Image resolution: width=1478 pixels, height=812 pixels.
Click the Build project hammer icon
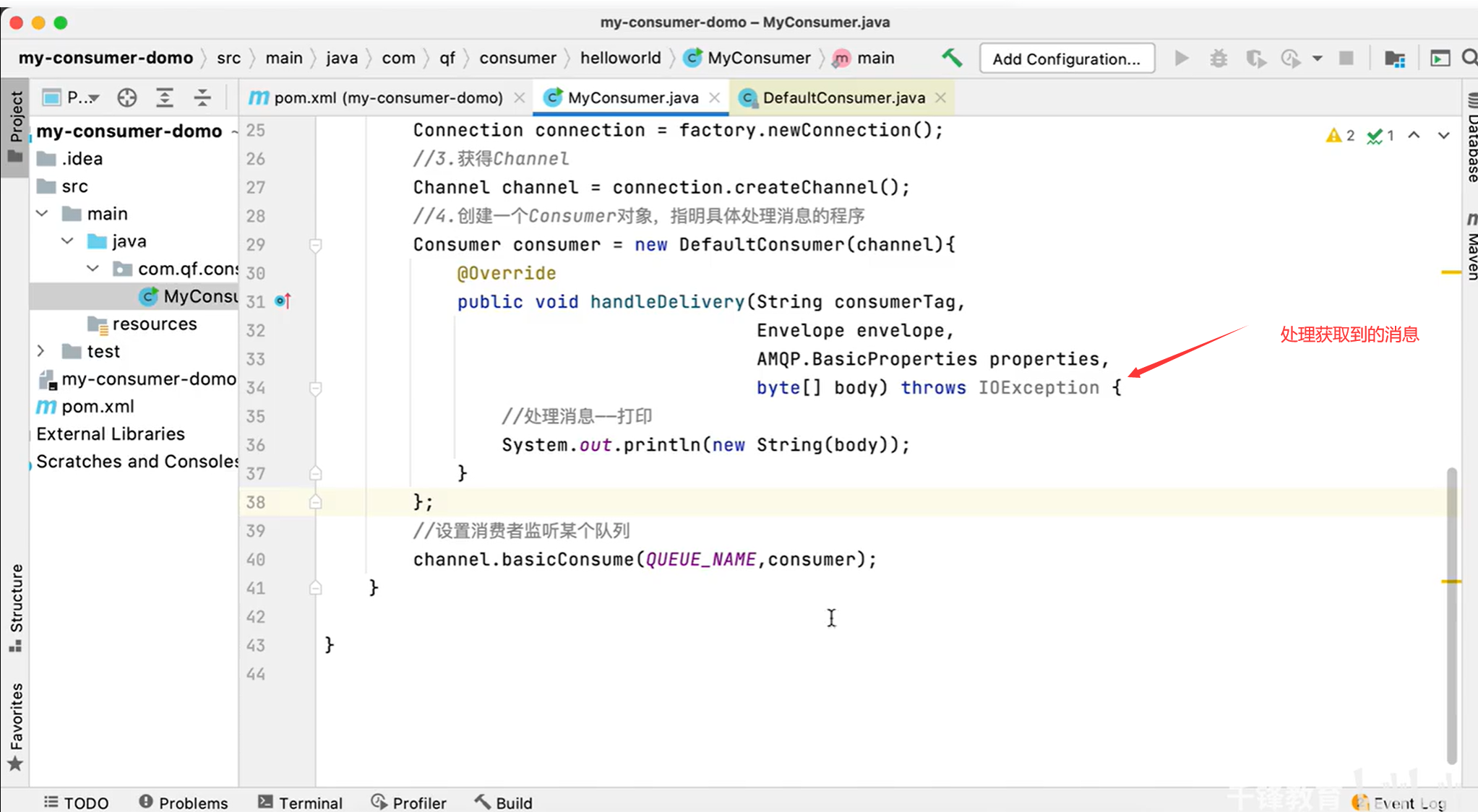951,58
